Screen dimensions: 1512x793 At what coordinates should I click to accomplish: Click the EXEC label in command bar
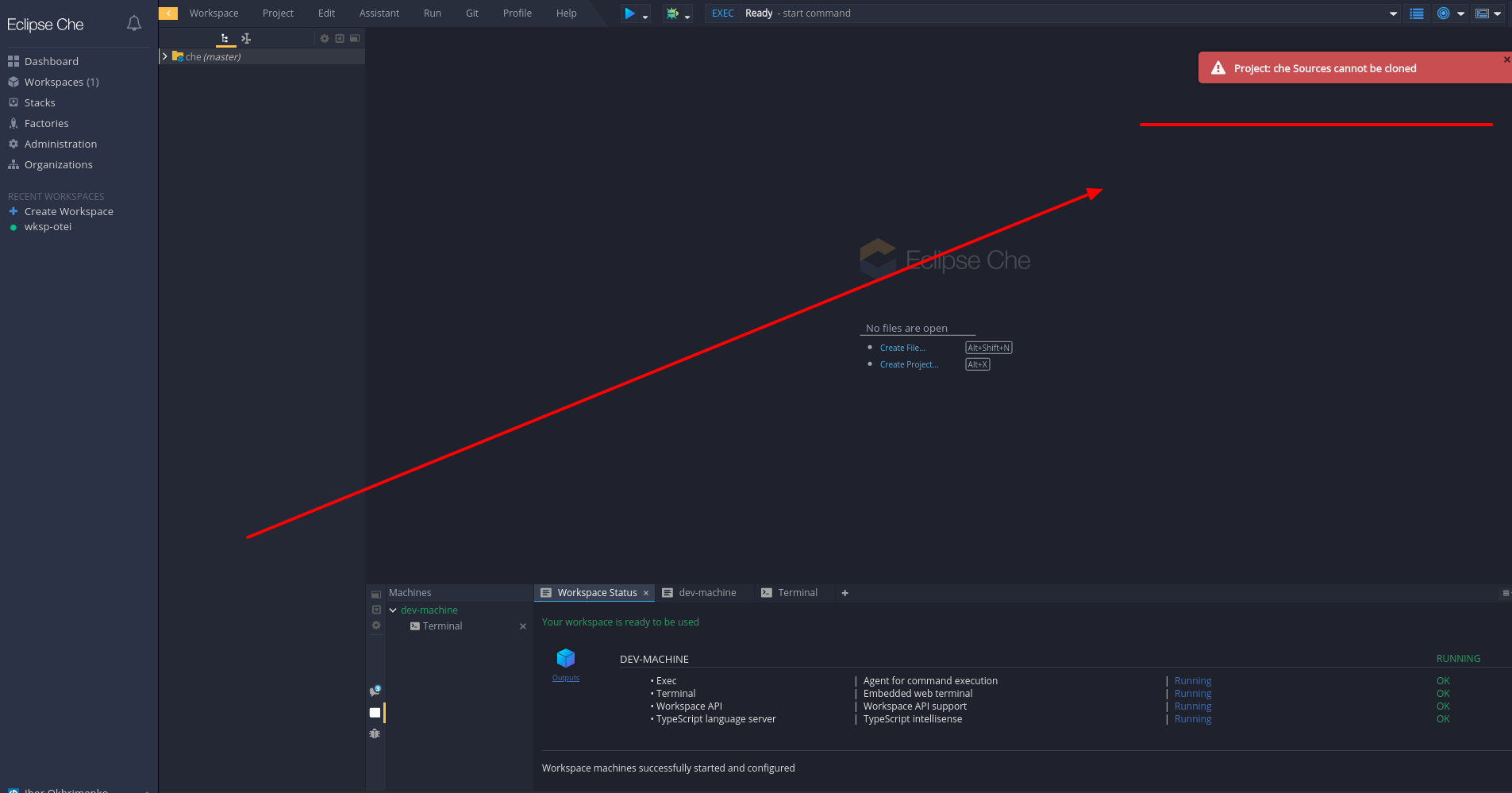722,13
